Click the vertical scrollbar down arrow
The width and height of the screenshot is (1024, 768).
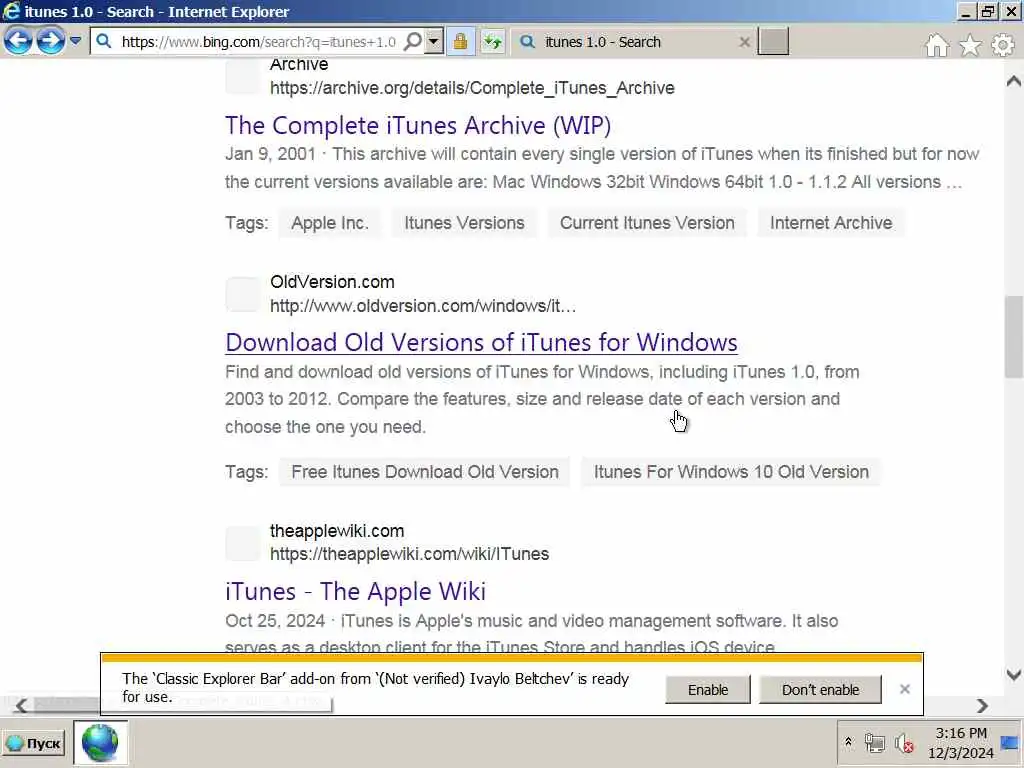(x=1014, y=675)
